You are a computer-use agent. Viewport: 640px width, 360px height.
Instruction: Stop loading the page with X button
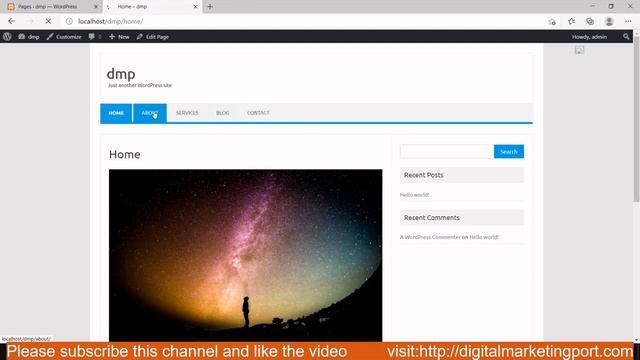[48, 21]
